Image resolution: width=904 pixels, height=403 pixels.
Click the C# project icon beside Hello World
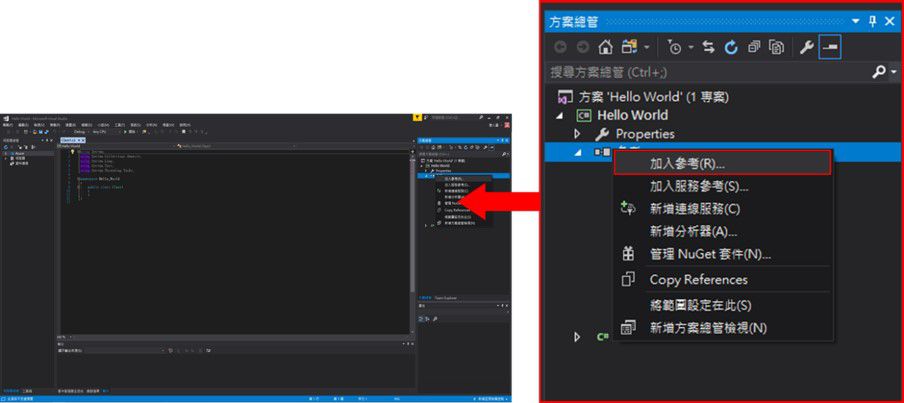pyautogui.click(x=584, y=115)
